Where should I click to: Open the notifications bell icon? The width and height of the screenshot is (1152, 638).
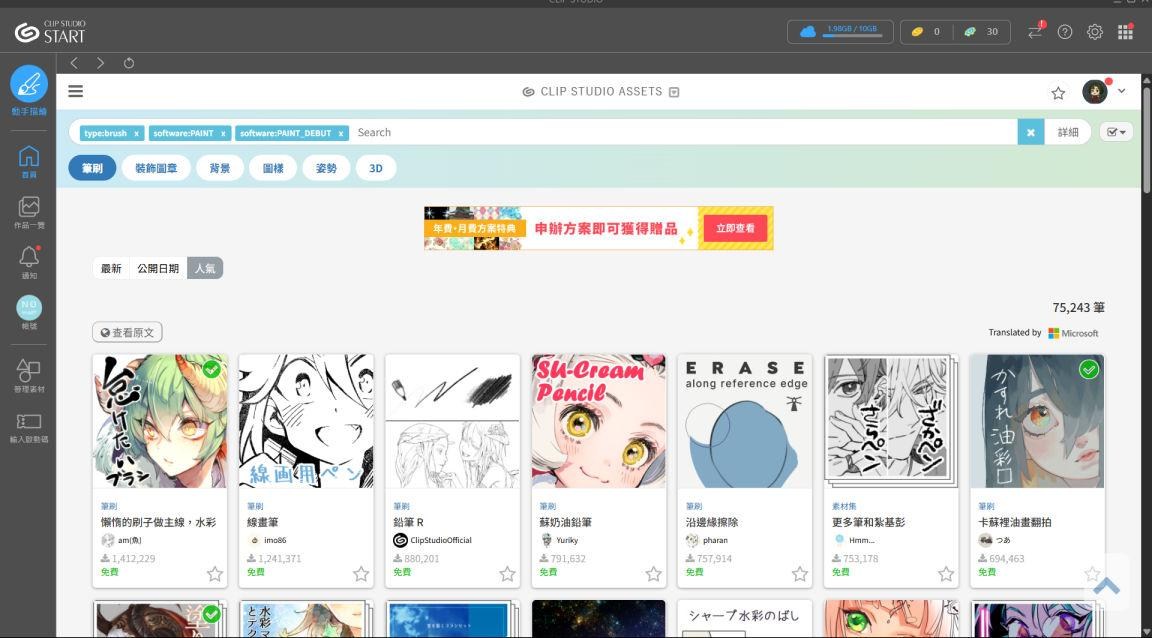[29, 262]
